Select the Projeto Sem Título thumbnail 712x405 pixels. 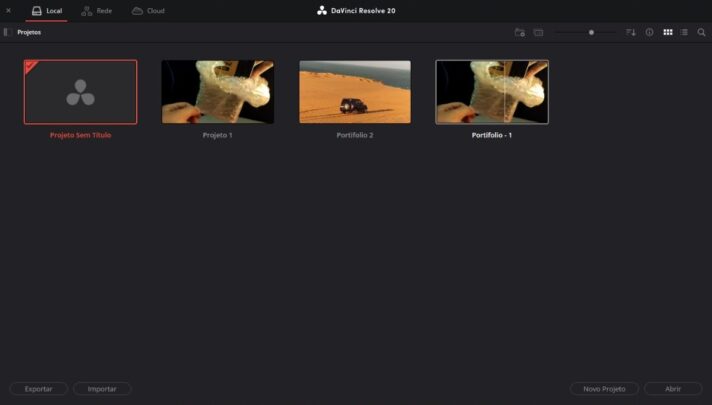pyautogui.click(x=80, y=92)
